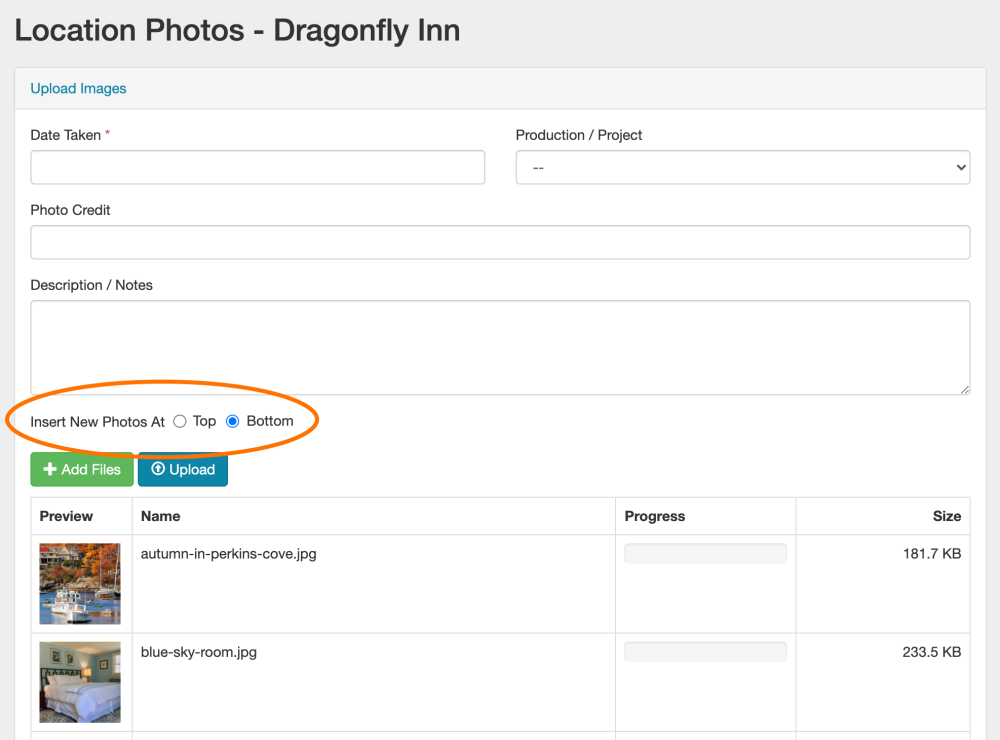The image size is (1000, 740).
Task: Click the upload arrow icon on Upload button
Action: click(x=158, y=470)
